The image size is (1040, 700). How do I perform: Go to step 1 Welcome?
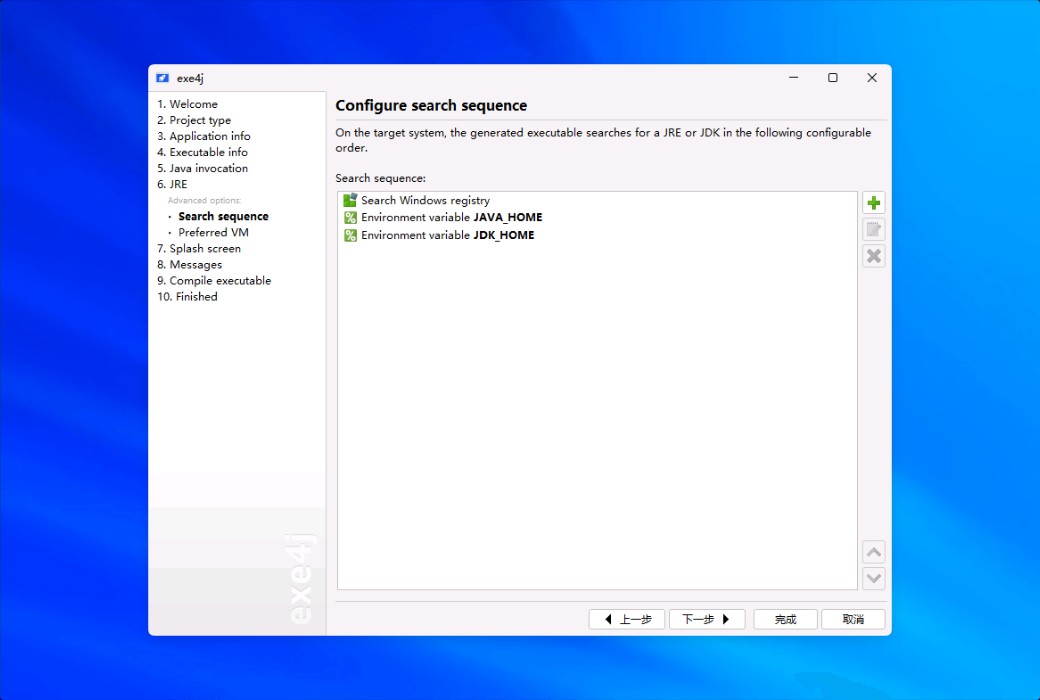187,104
